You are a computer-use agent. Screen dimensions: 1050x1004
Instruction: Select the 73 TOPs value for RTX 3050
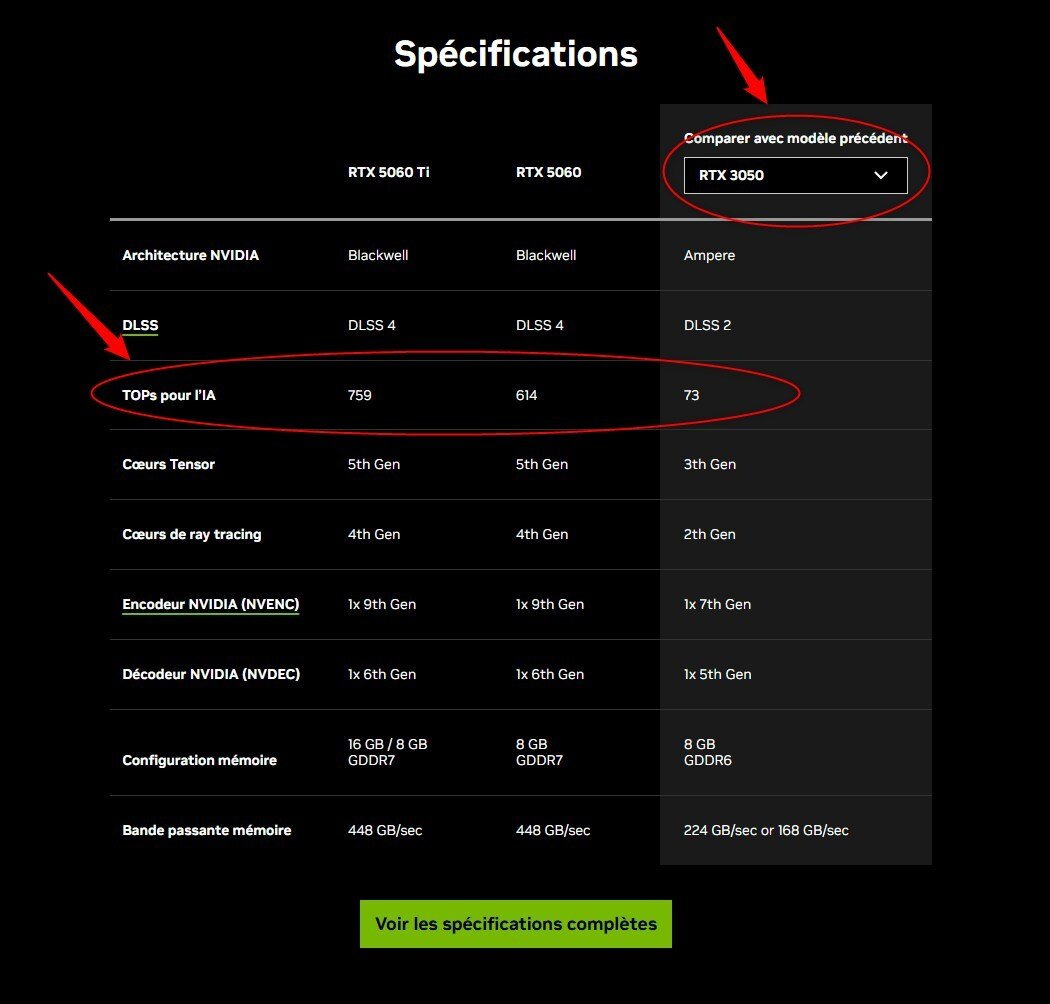tap(692, 395)
